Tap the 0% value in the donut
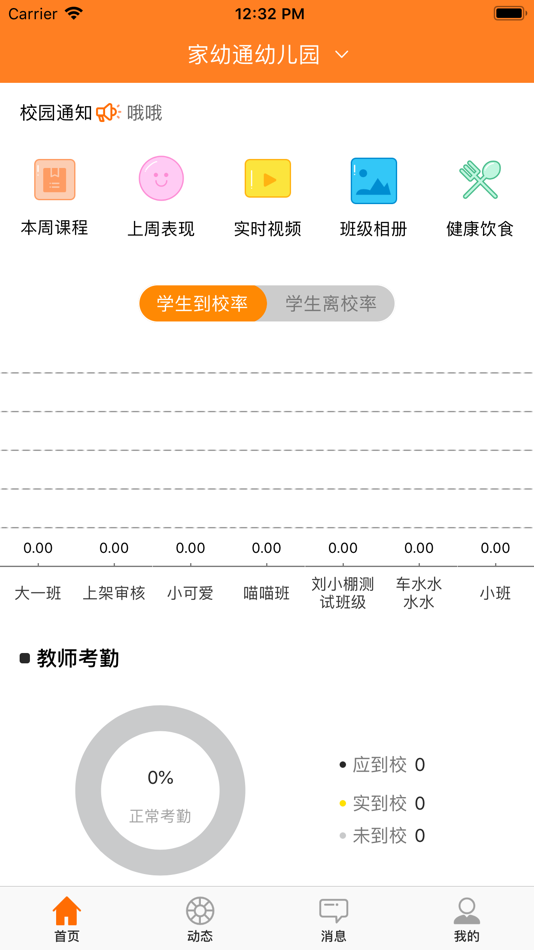This screenshot has width=534, height=950. pyautogui.click(x=161, y=778)
